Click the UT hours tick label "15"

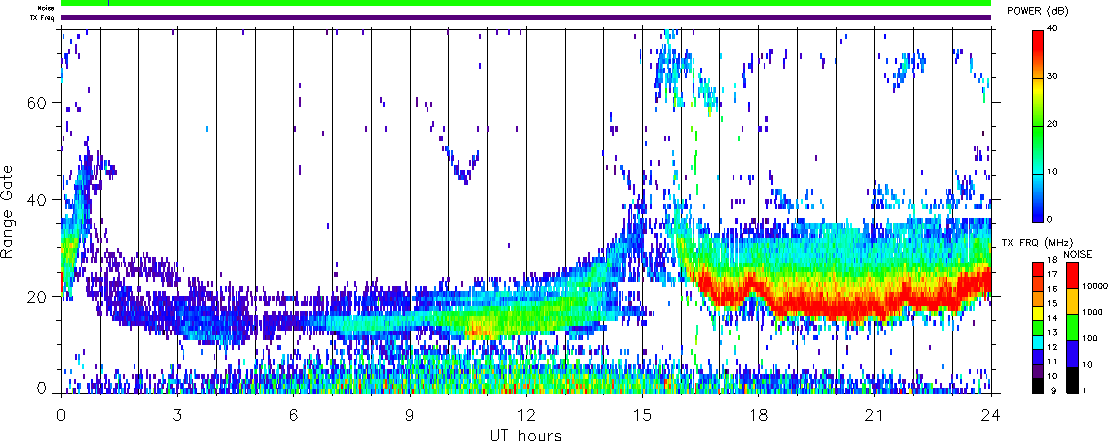[642, 414]
